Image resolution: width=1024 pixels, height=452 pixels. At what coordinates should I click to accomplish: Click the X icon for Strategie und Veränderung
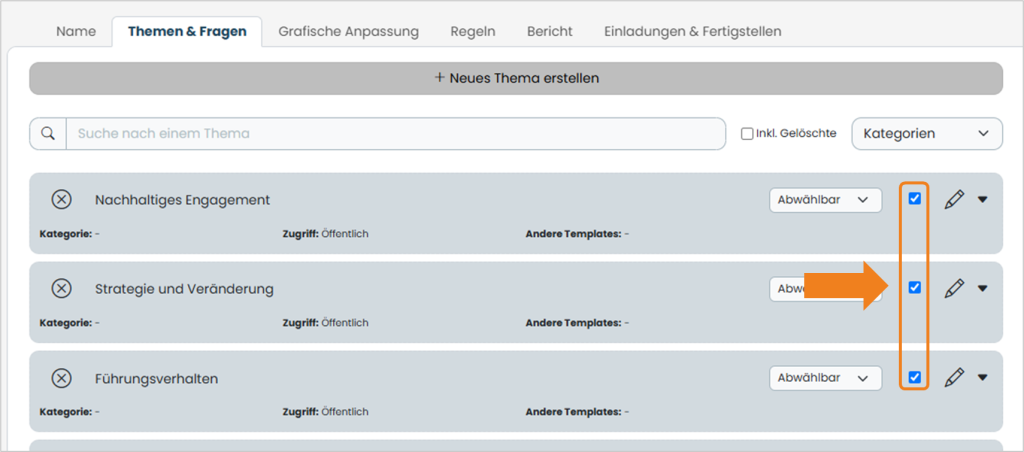(61, 288)
